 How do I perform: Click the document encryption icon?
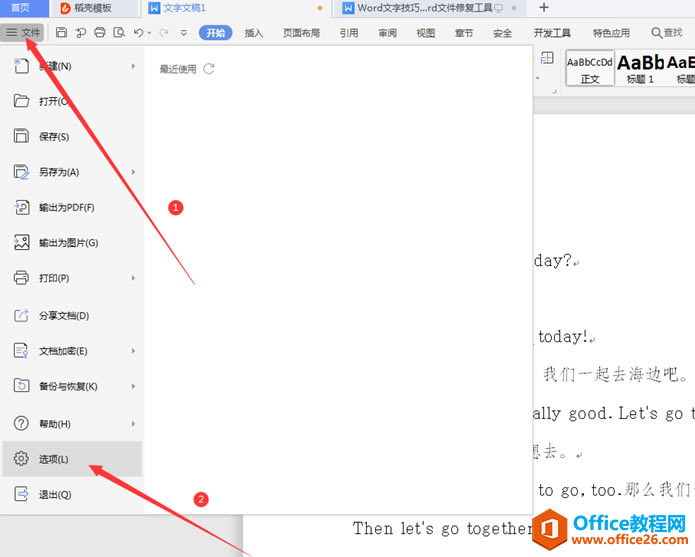(x=21, y=351)
